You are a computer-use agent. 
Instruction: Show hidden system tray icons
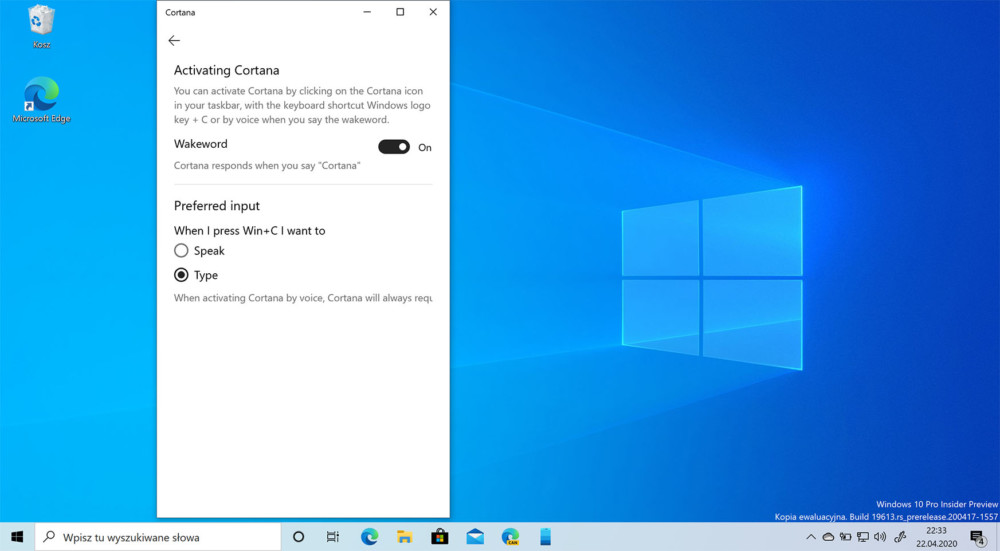(x=811, y=537)
